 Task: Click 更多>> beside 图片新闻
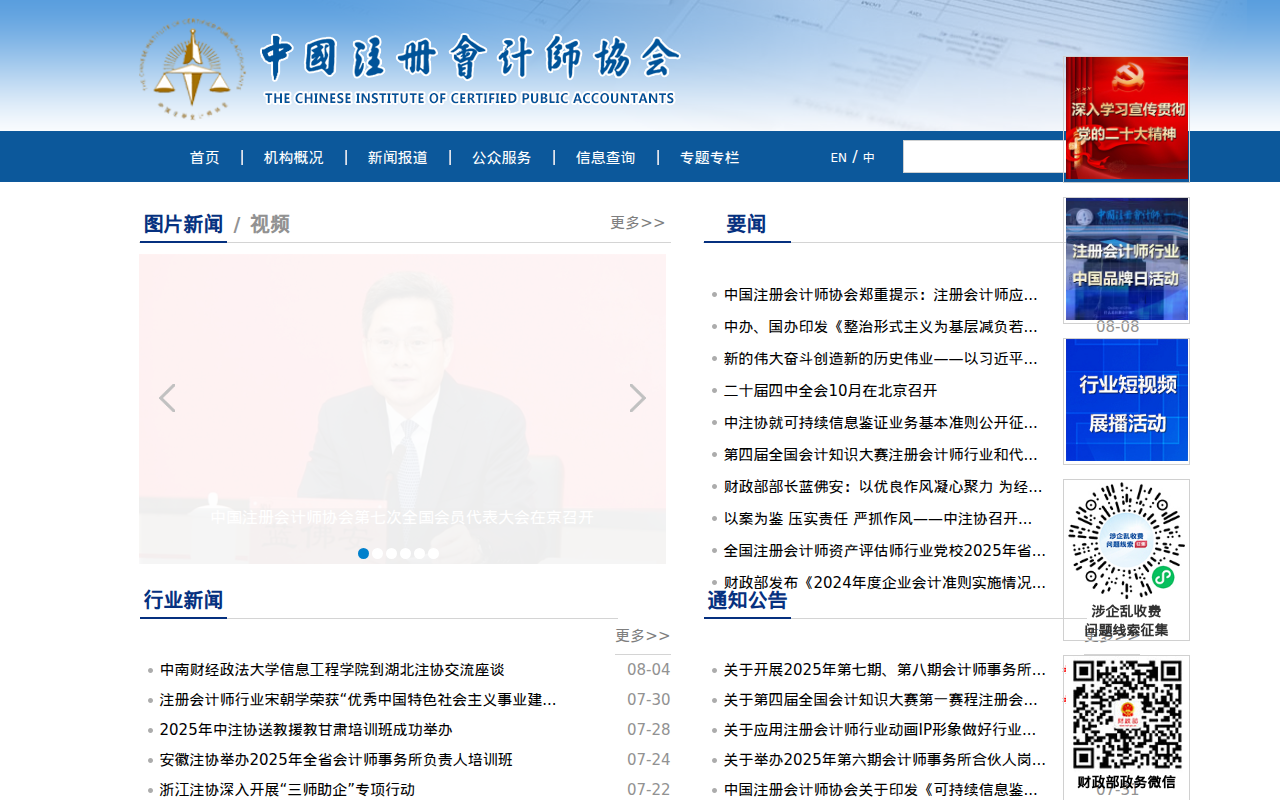tap(638, 222)
